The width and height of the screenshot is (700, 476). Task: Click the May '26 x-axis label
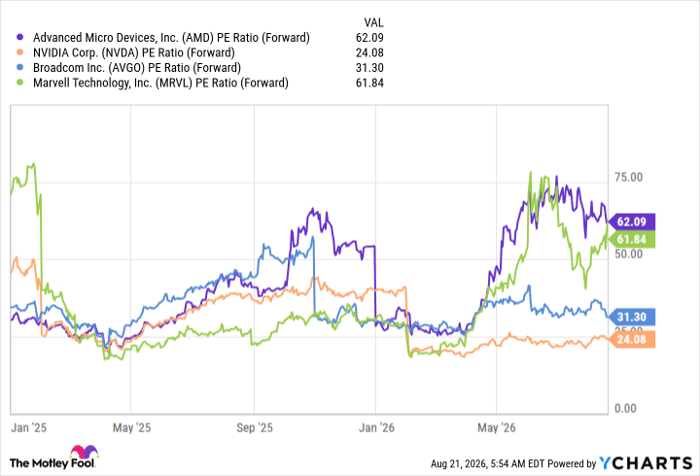(496, 428)
